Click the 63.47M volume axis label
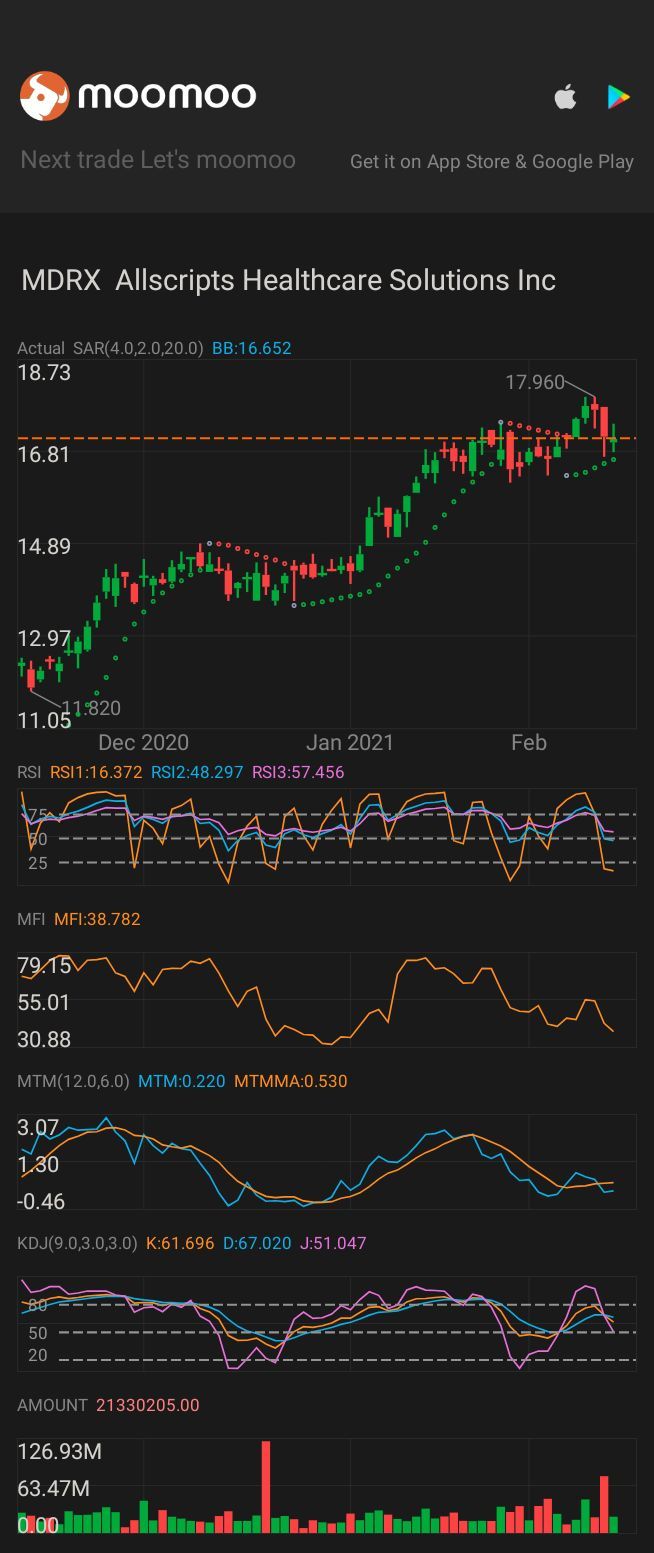The image size is (654, 1553). [x=53, y=1489]
